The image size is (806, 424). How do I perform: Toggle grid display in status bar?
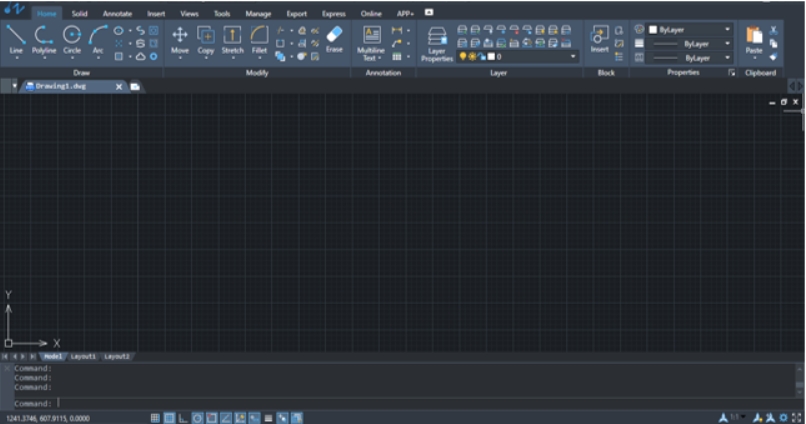[x=155, y=418]
